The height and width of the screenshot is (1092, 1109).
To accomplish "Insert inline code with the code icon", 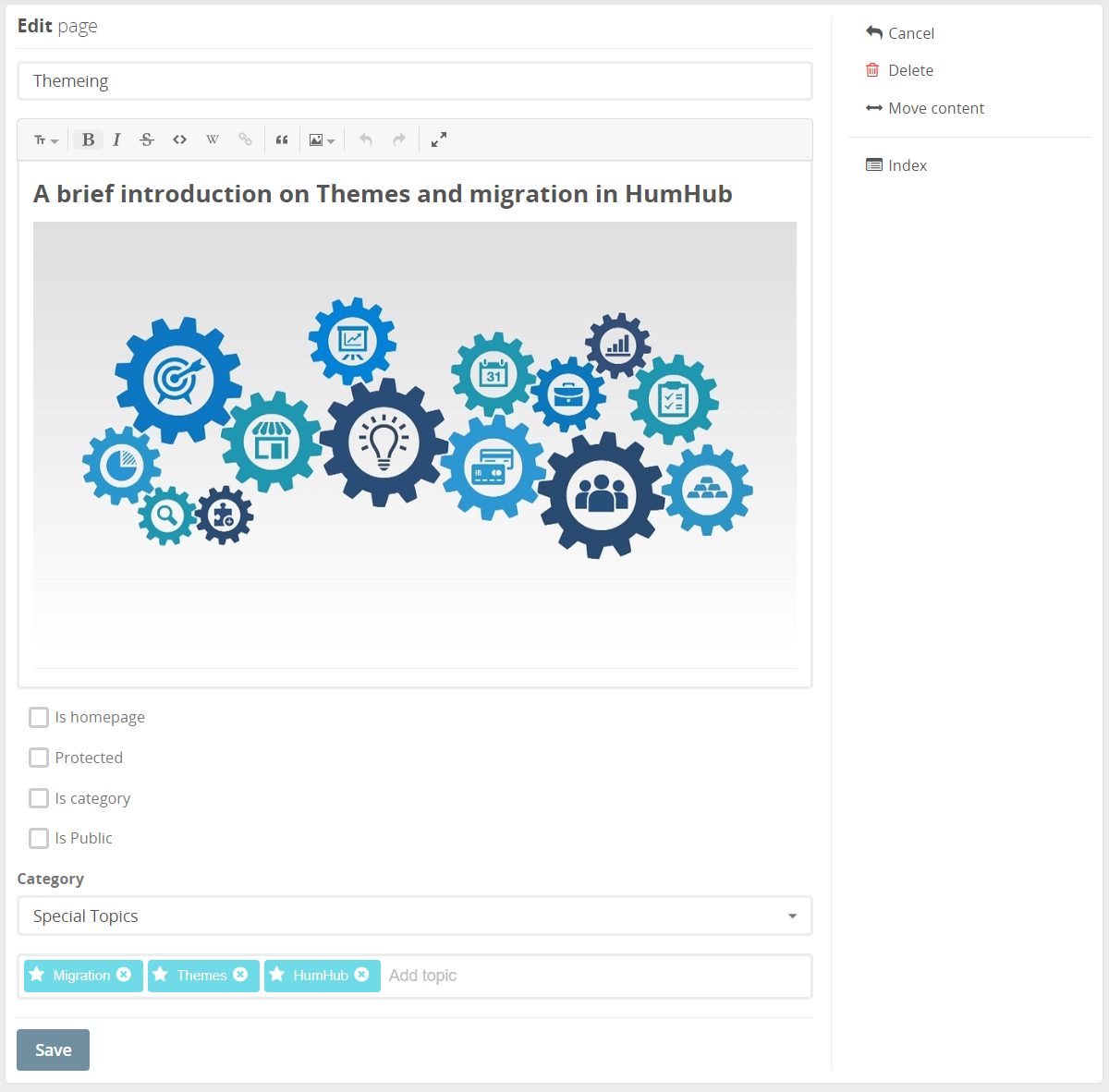I will (x=179, y=140).
